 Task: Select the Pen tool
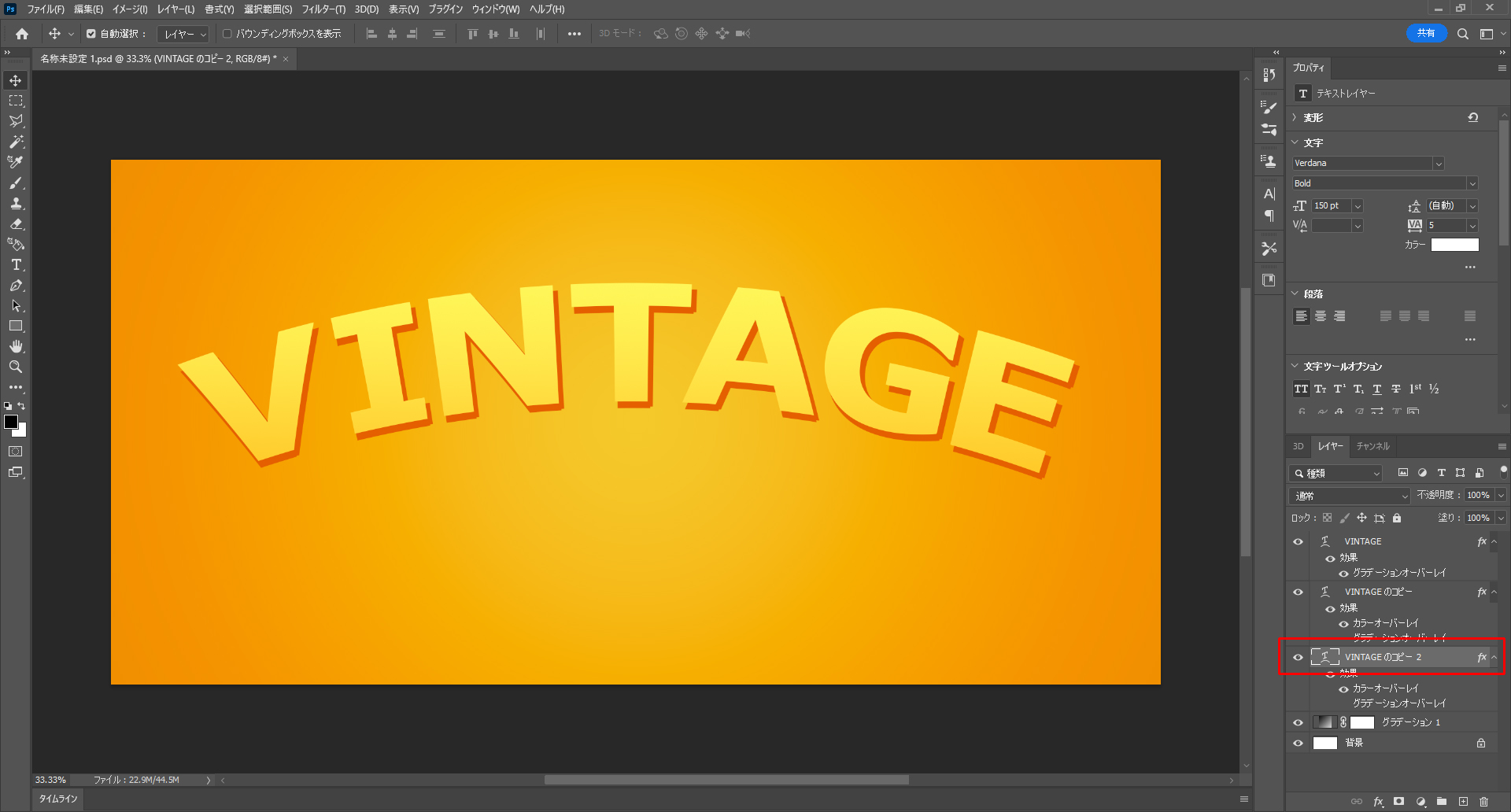16,286
